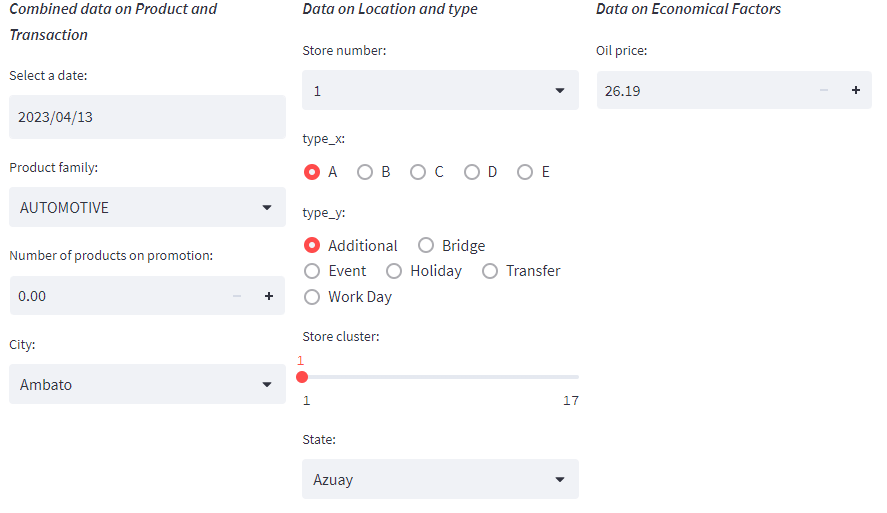The height and width of the screenshot is (513, 887).
Task: Expand the State dropdown showing Azuay
Action: point(440,480)
